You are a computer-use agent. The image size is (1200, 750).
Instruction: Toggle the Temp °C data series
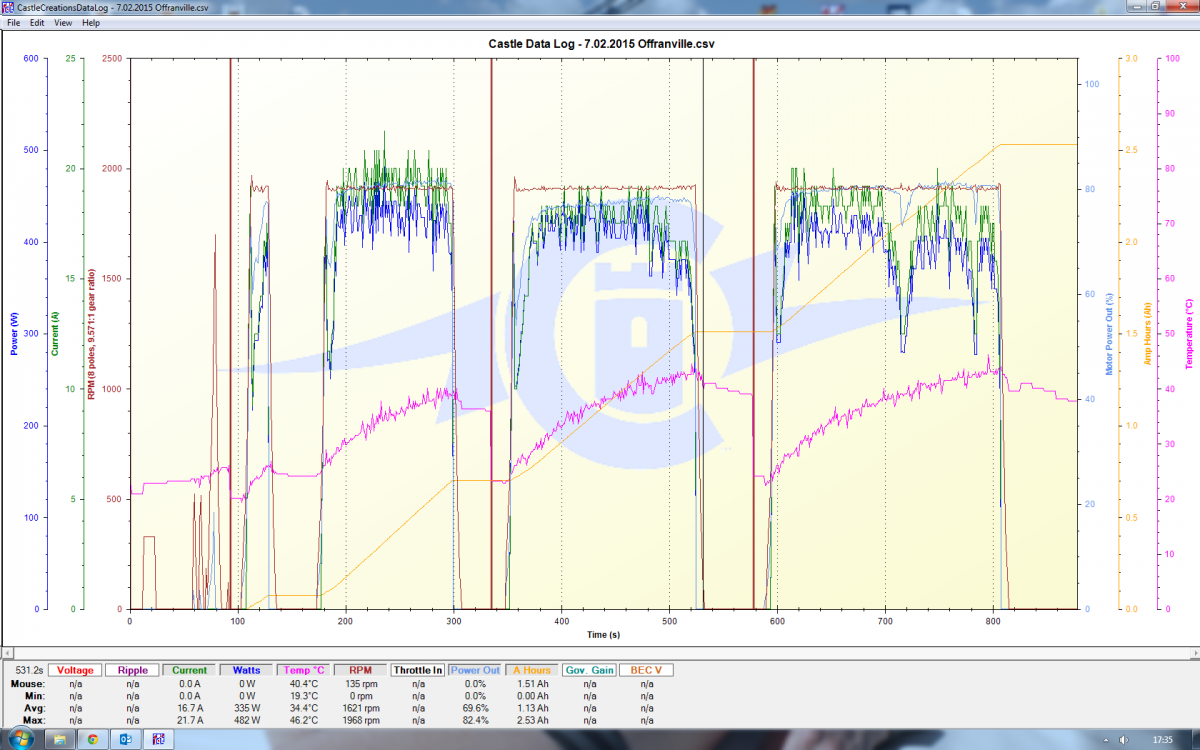(303, 670)
